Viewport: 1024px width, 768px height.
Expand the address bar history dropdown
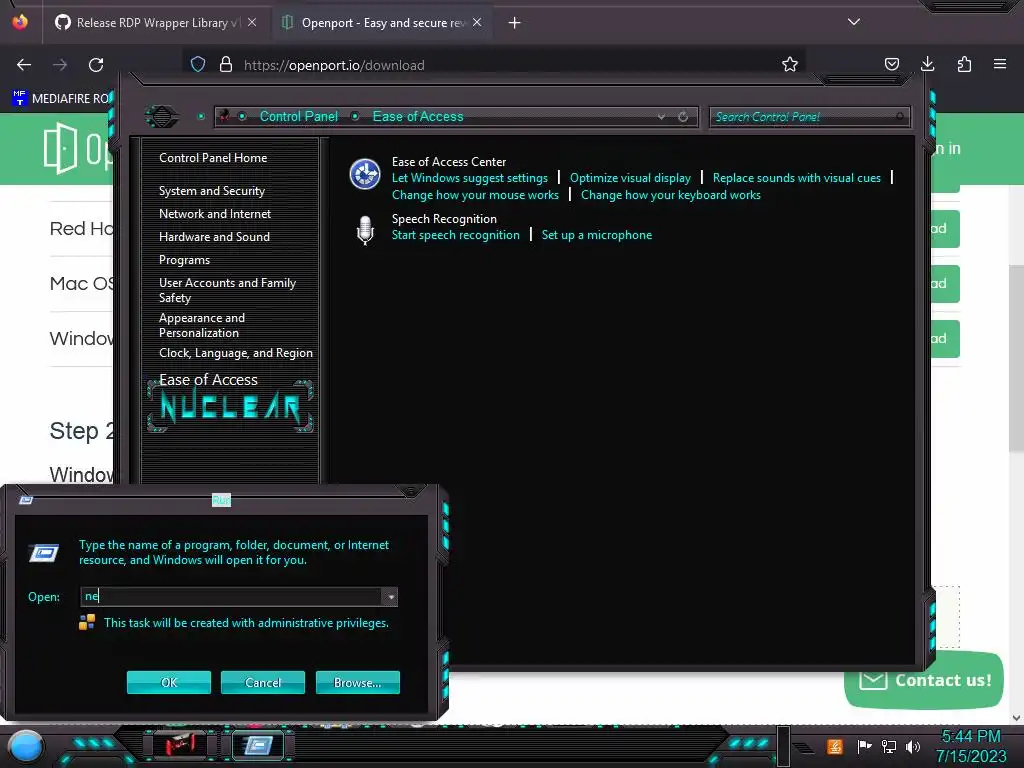coord(662,117)
